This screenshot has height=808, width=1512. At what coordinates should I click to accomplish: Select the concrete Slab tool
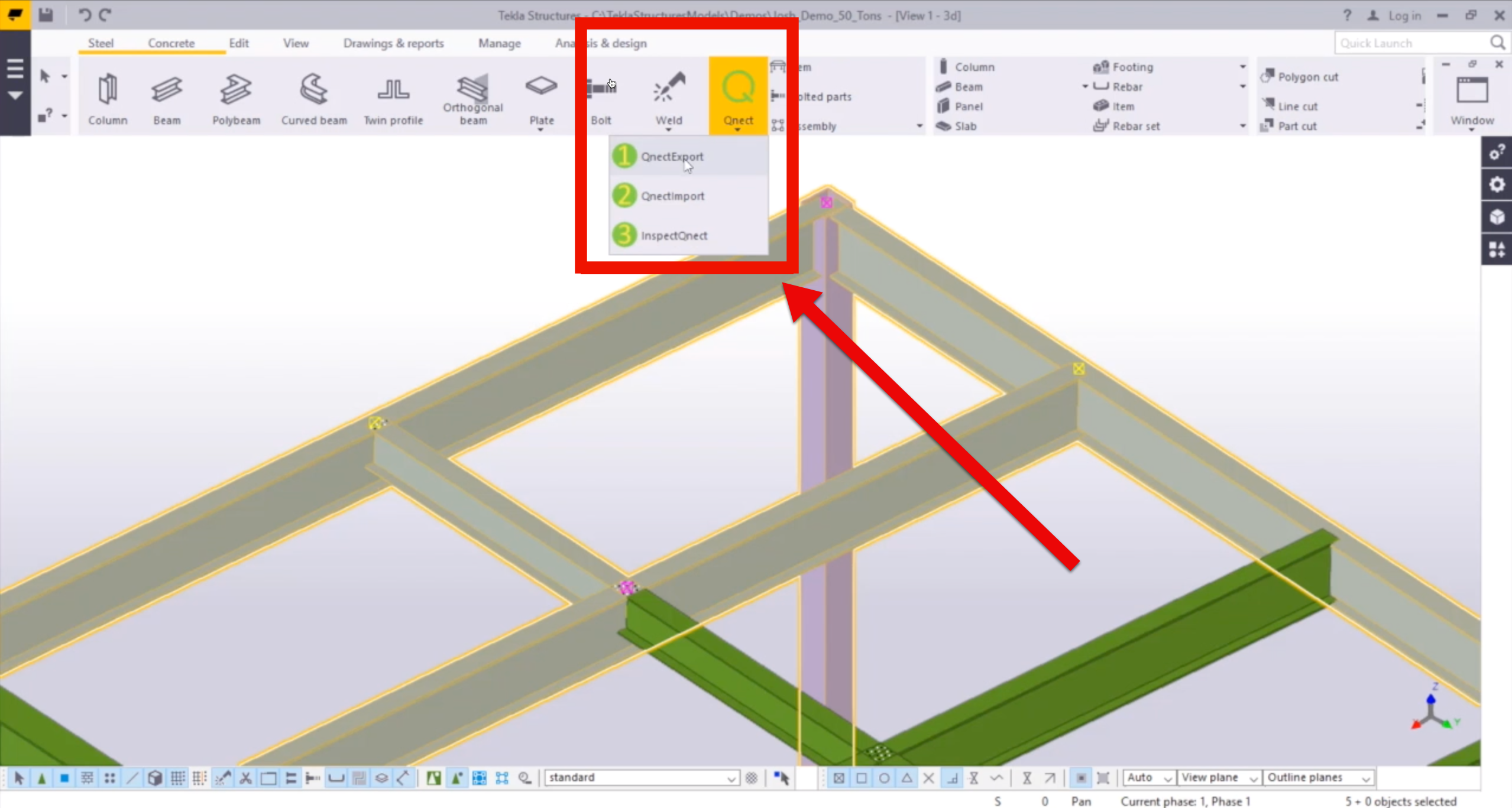point(956,126)
